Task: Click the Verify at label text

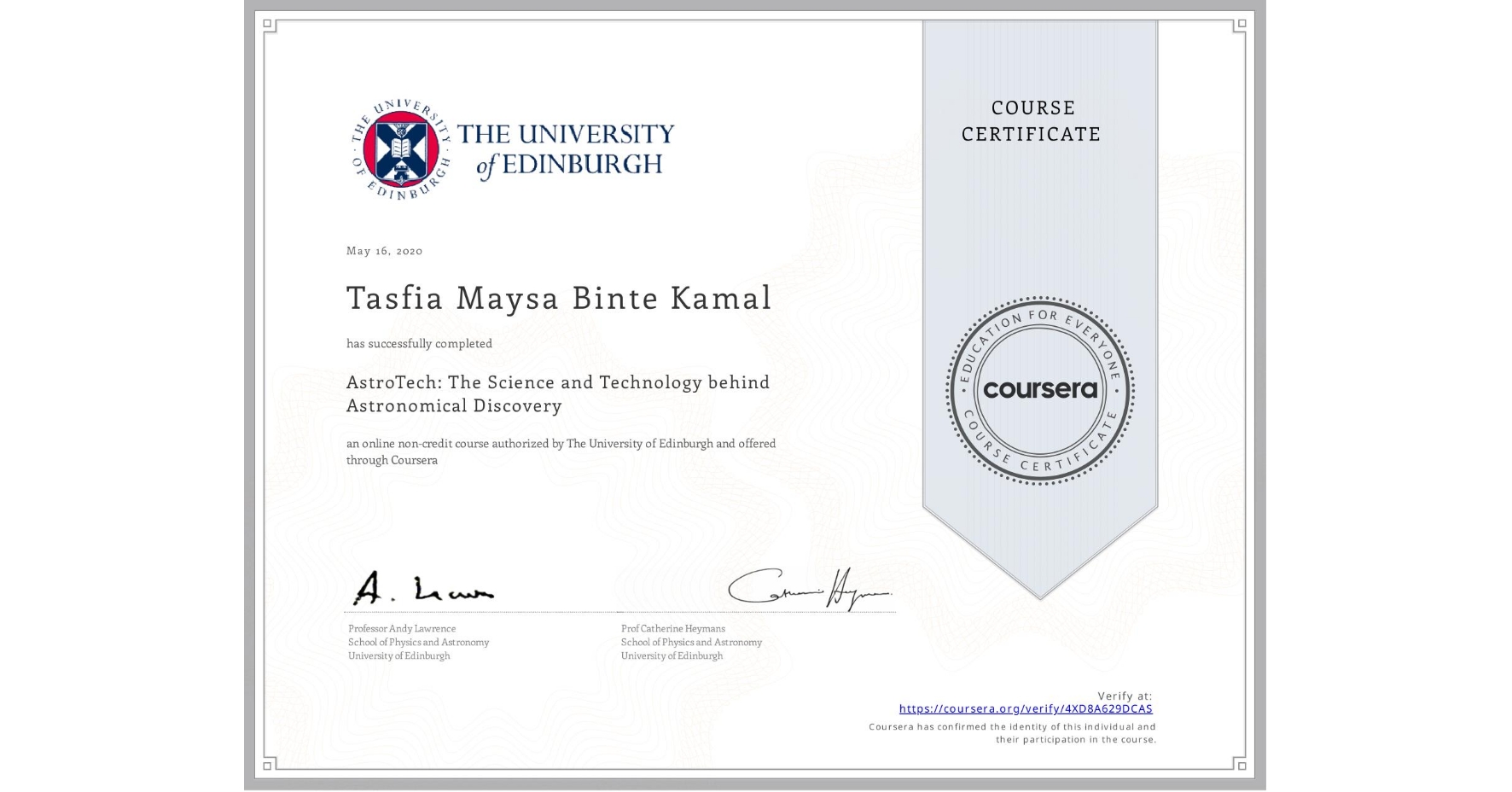Action: 1123,695
